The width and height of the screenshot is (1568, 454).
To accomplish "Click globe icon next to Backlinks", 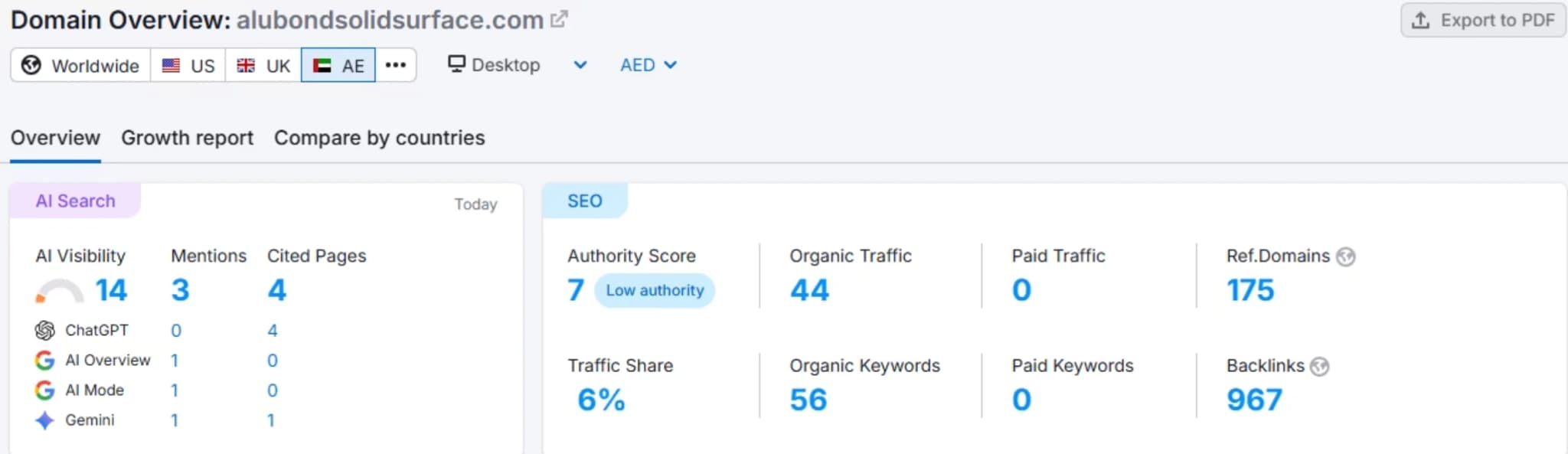I will pos(1320,367).
